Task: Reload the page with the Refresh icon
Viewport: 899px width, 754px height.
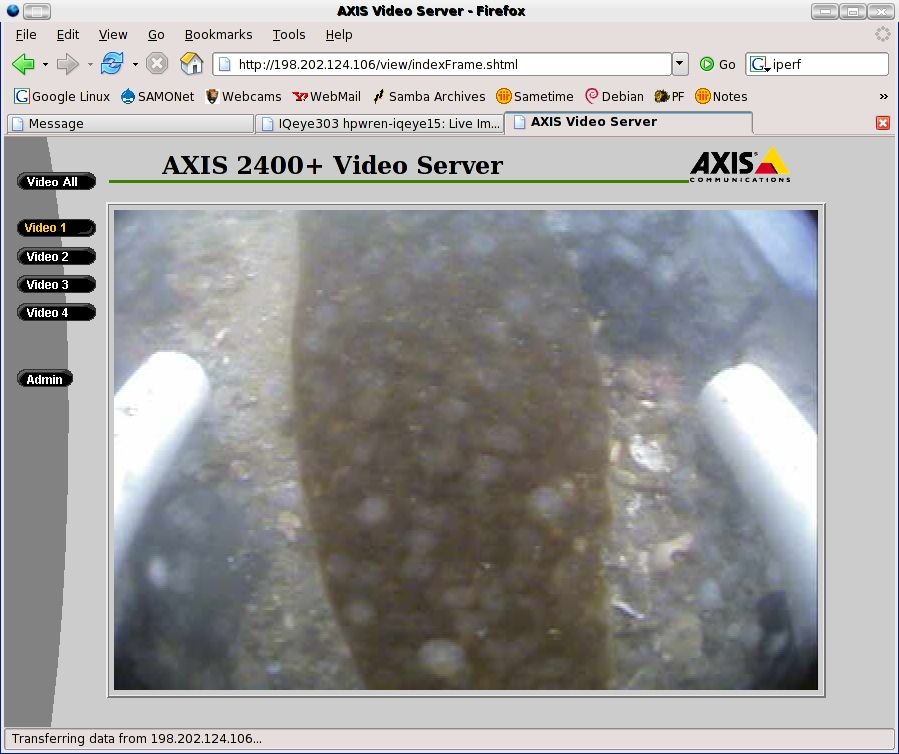Action: coord(112,63)
